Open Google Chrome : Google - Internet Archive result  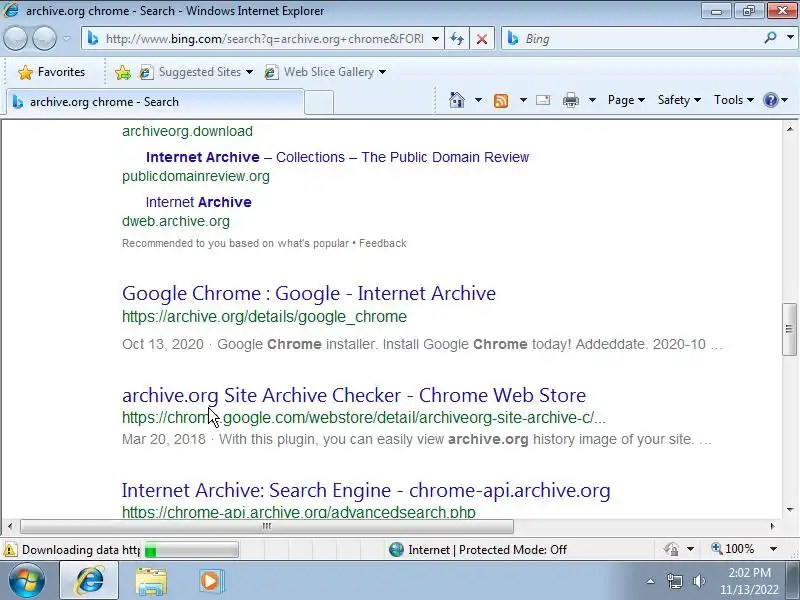[x=309, y=293]
